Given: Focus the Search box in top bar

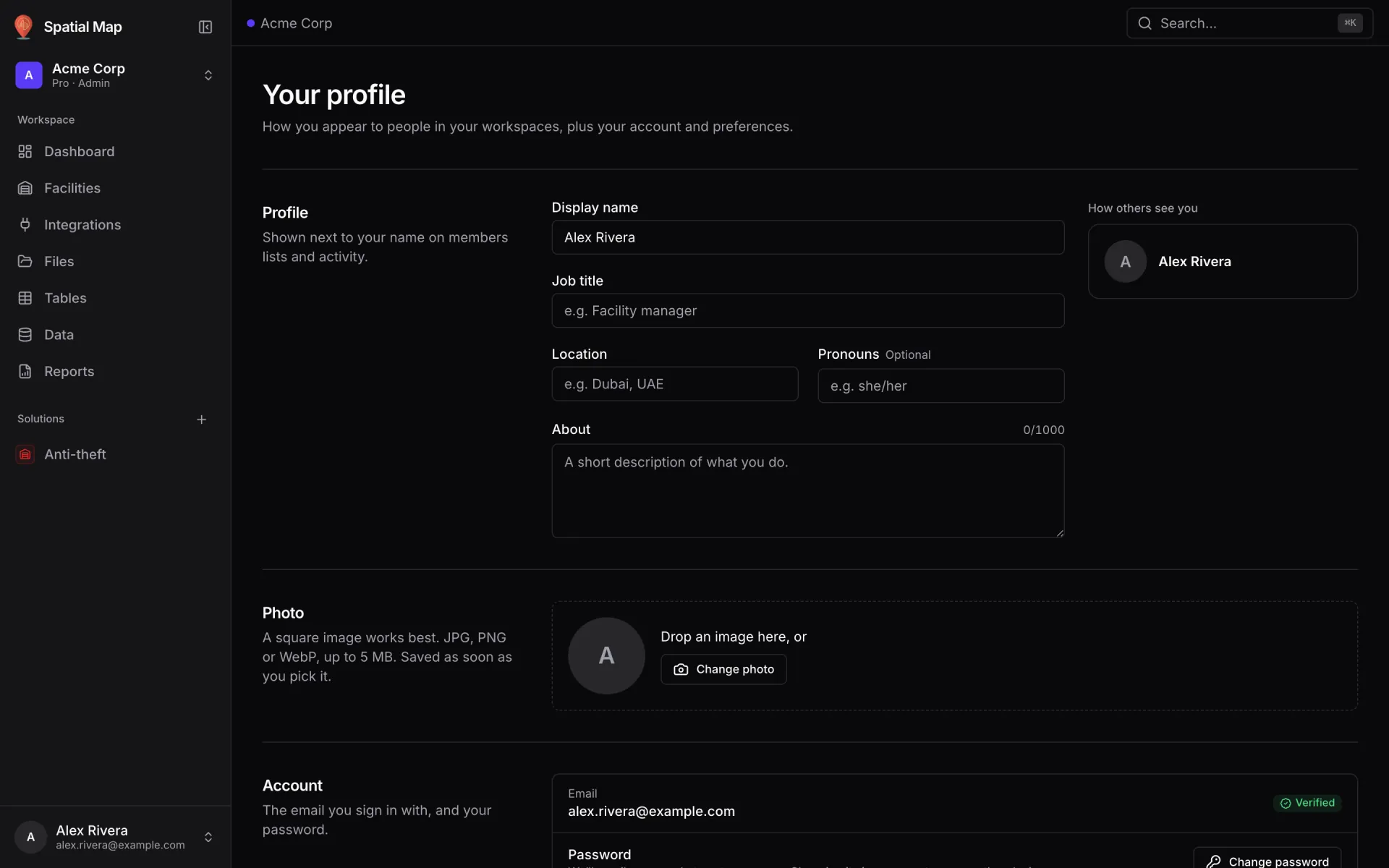Looking at the screenshot, I should tap(1249, 23).
